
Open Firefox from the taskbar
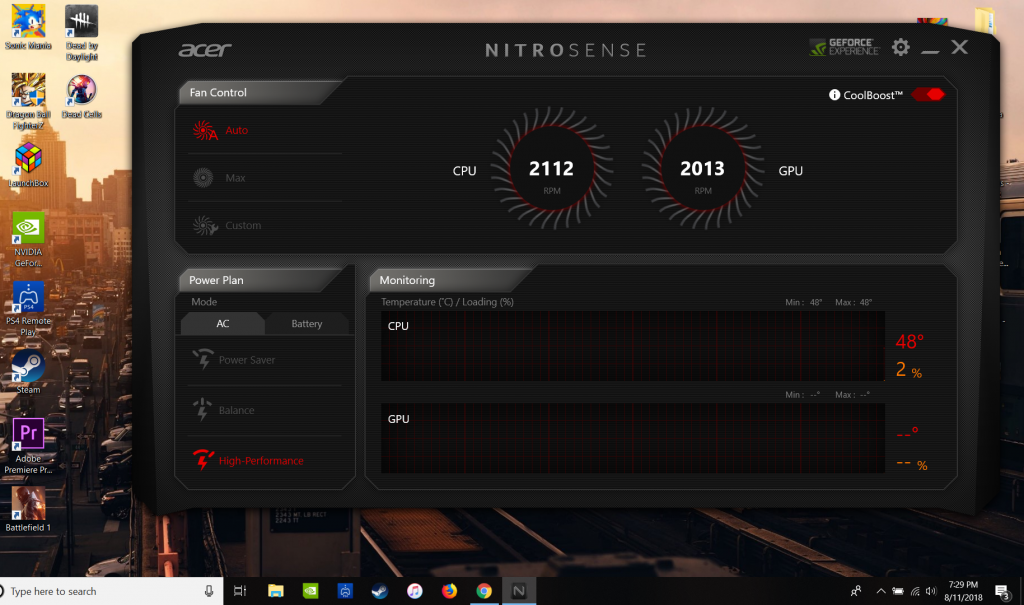(x=448, y=590)
